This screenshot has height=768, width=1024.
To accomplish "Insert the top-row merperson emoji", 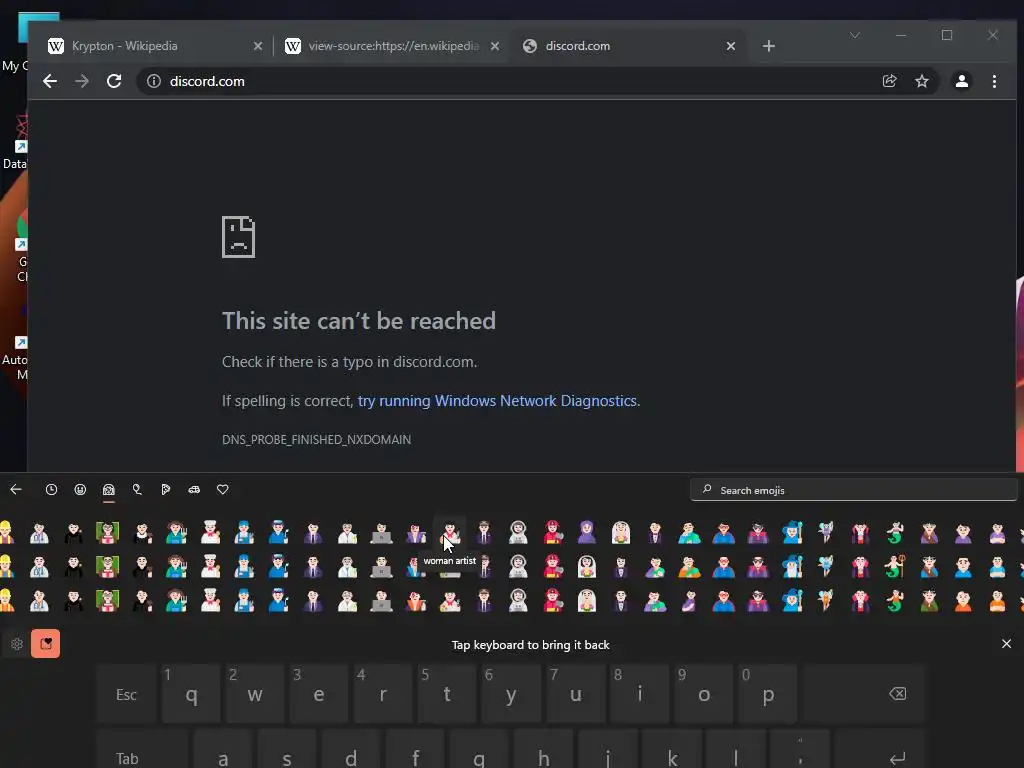I will 895,532.
